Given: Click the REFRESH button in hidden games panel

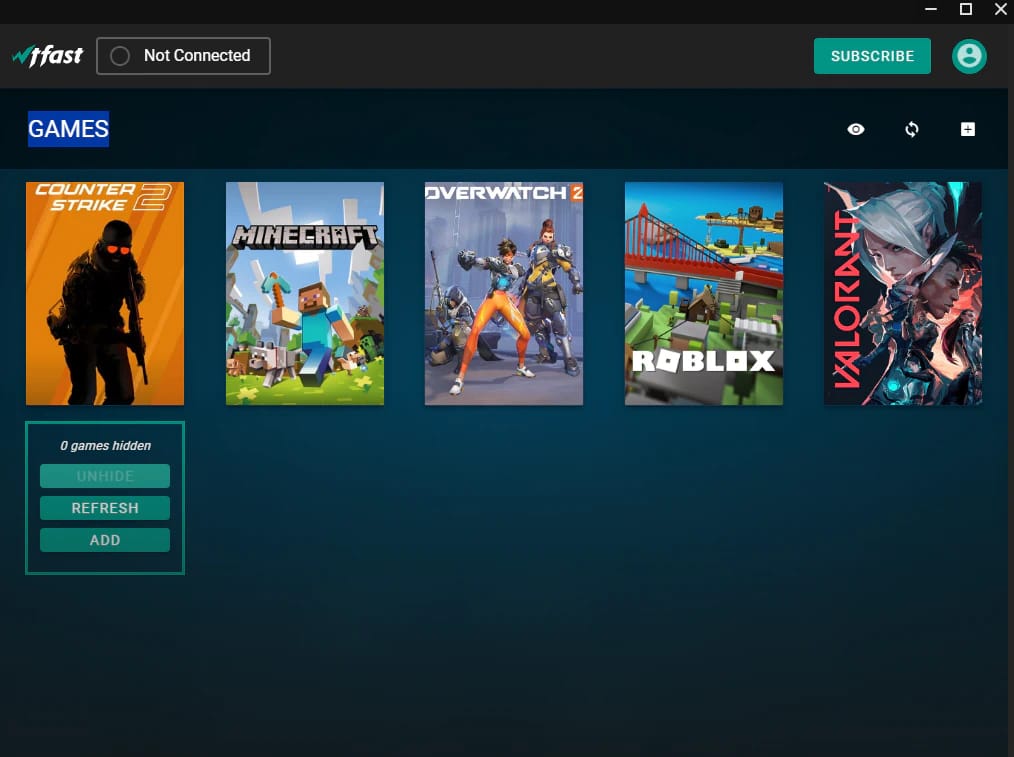Looking at the screenshot, I should coord(104,507).
